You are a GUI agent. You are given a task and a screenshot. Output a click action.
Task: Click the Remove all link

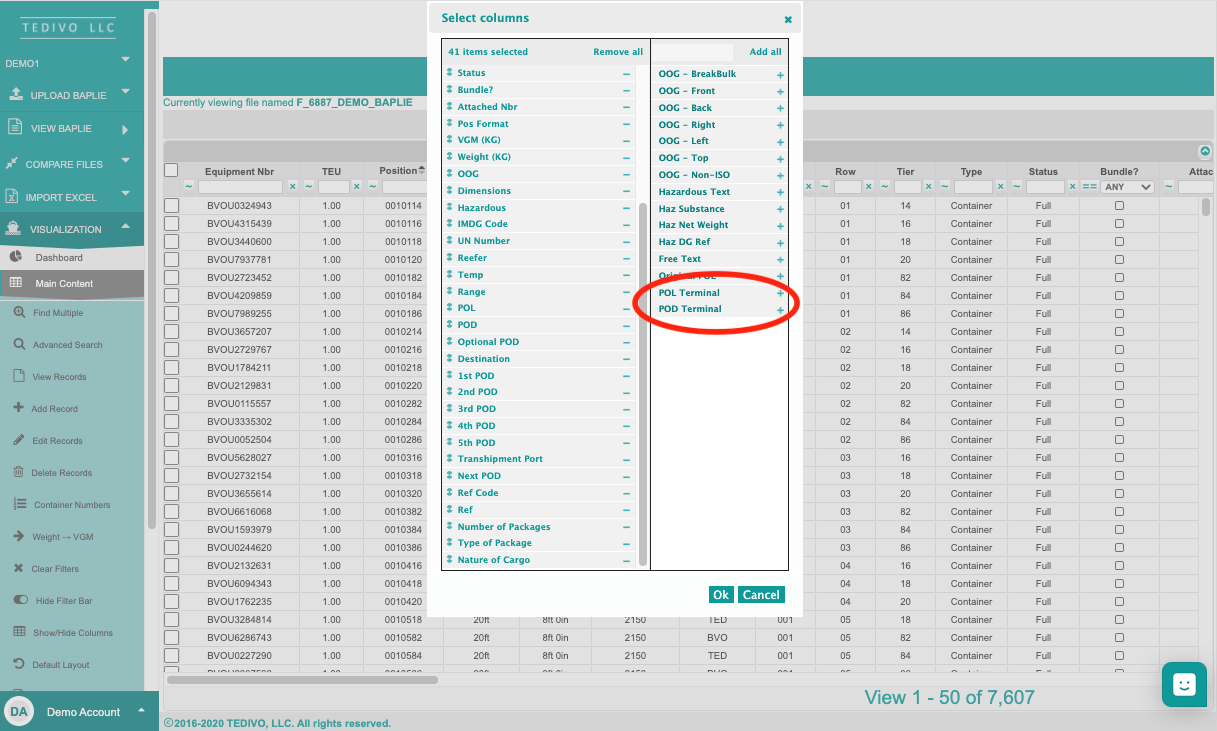[618, 52]
